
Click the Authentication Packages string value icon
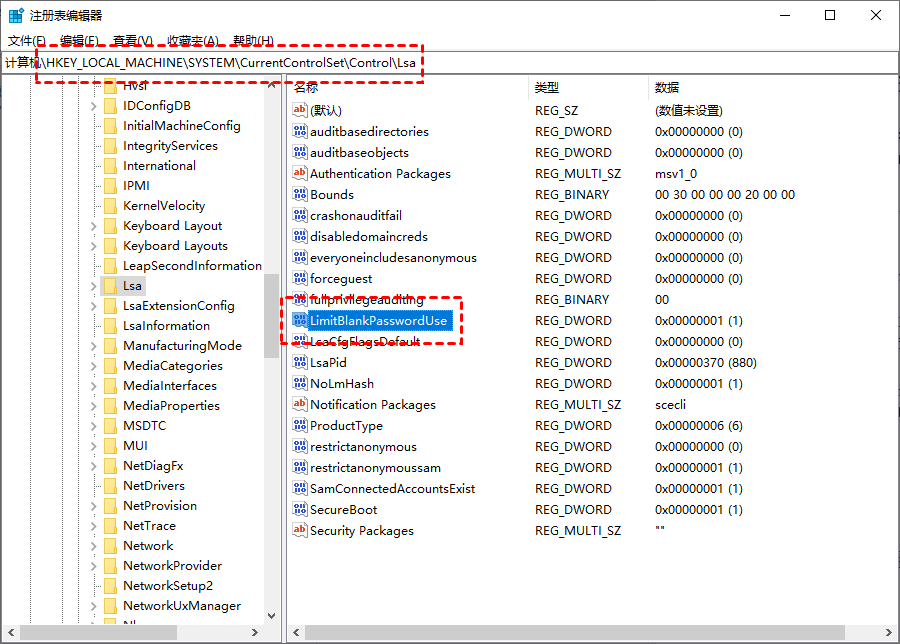click(300, 173)
